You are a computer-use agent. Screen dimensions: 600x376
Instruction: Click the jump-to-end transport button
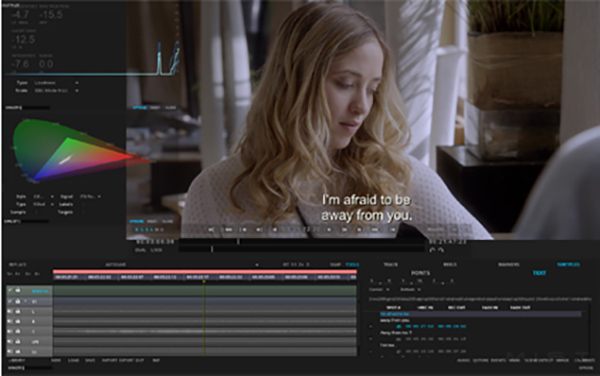(393, 230)
